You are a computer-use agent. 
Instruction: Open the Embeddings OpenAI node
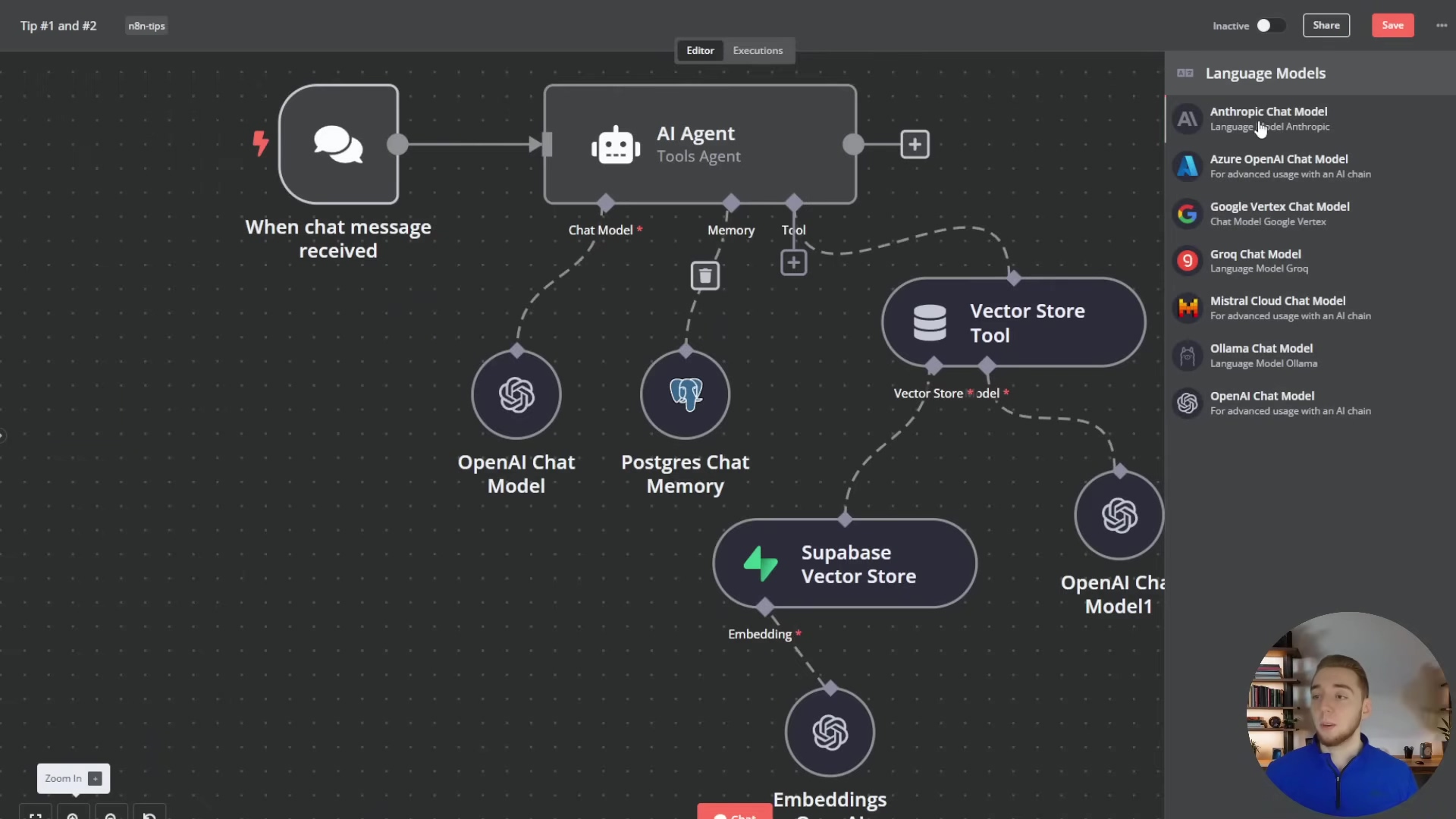tap(830, 732)
